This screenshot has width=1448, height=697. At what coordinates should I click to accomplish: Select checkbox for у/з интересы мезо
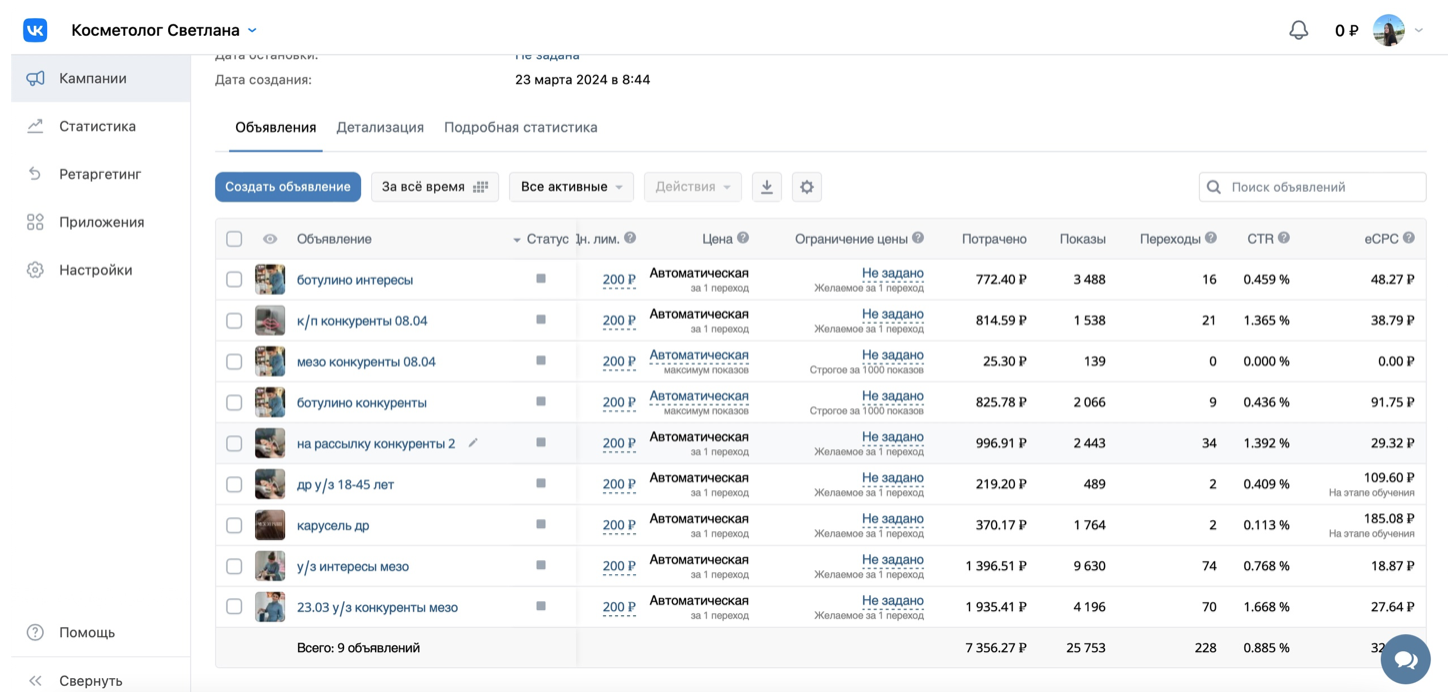pos(234,566)
